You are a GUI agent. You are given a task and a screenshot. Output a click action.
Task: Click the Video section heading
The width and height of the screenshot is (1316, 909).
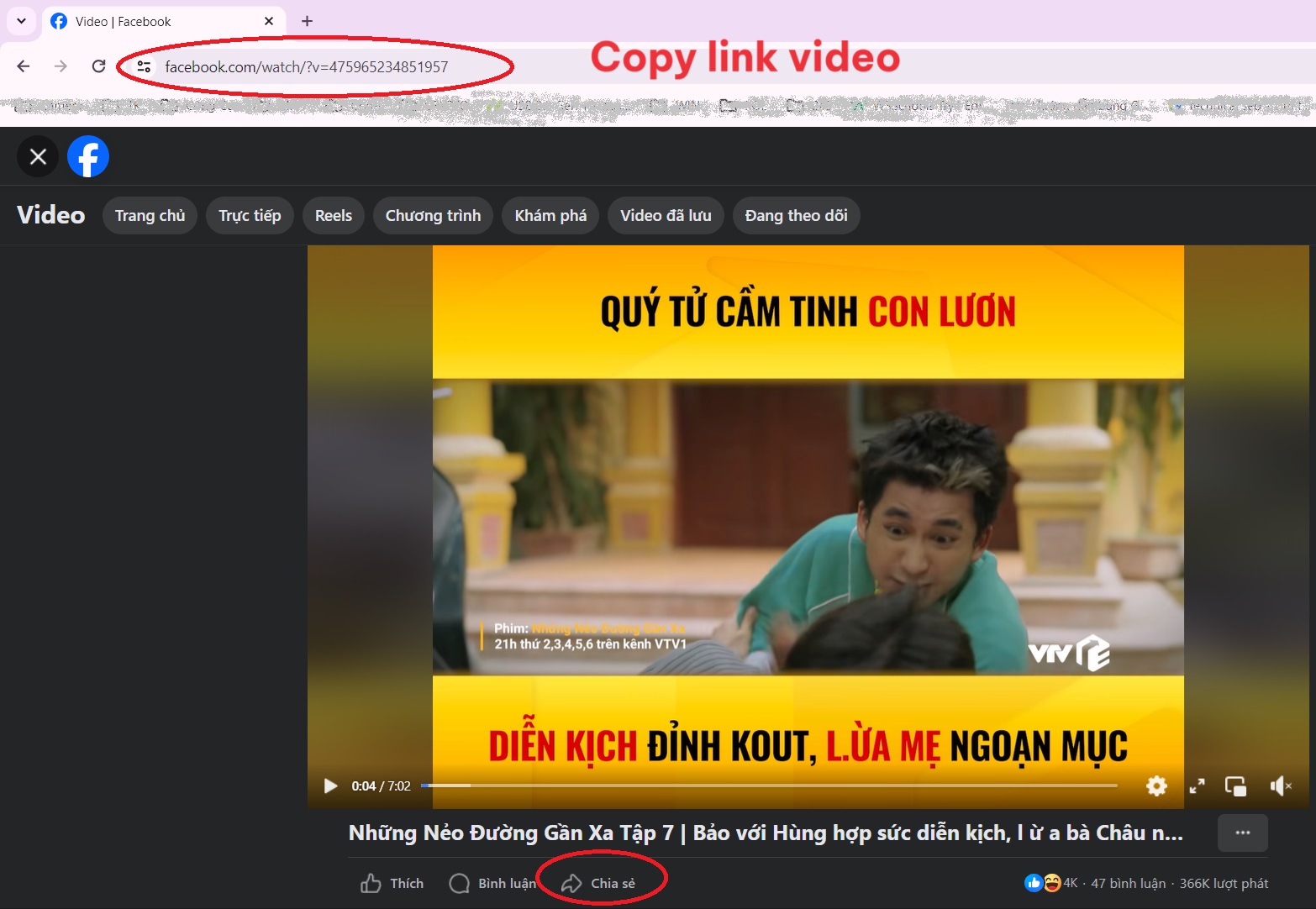[51, 215]
